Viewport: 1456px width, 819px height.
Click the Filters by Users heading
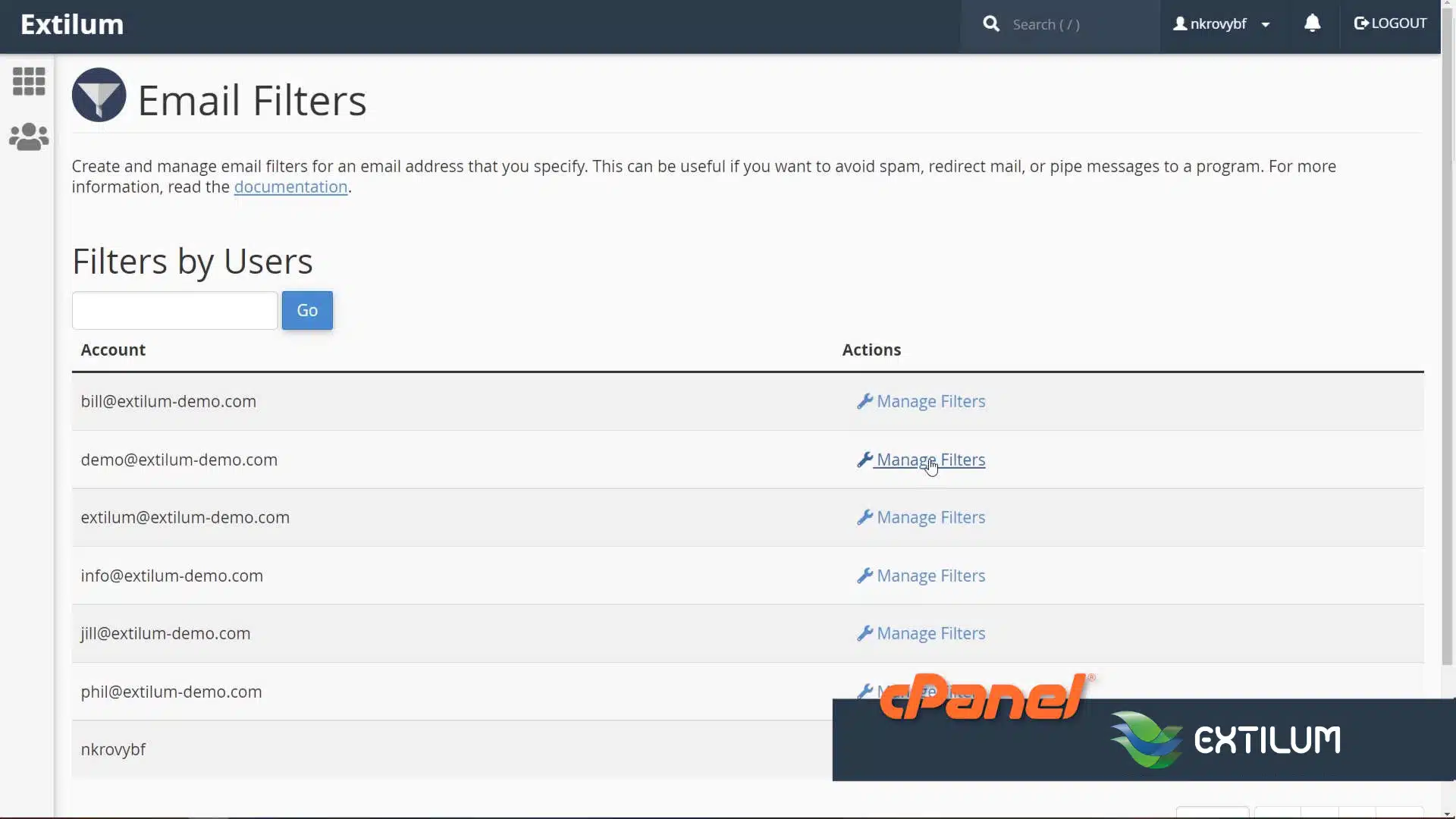click(192, 261)
